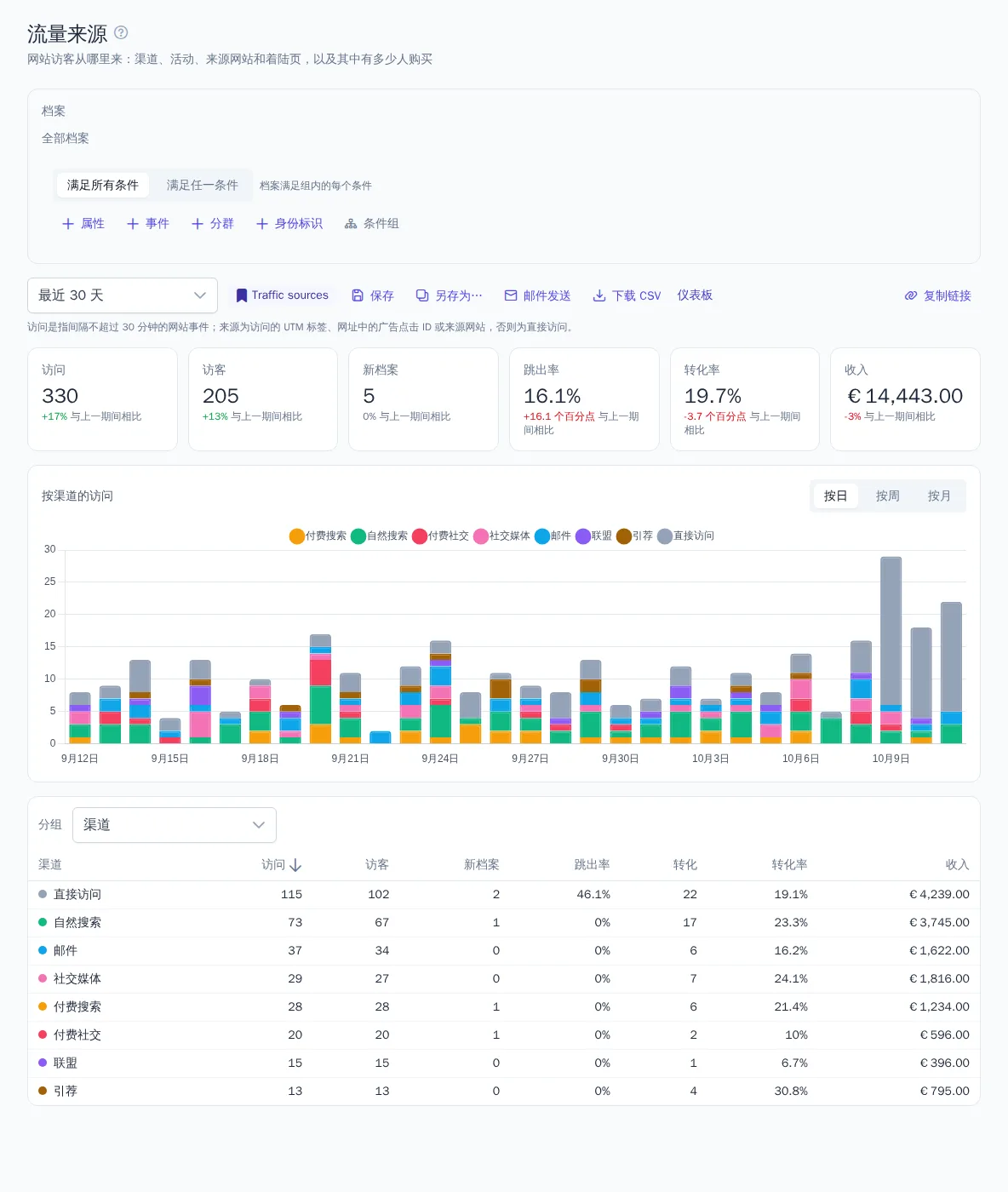Click the plus icon next to 事件
1008x1192 pixels.
pyautogui.click(x=133, y=224)
